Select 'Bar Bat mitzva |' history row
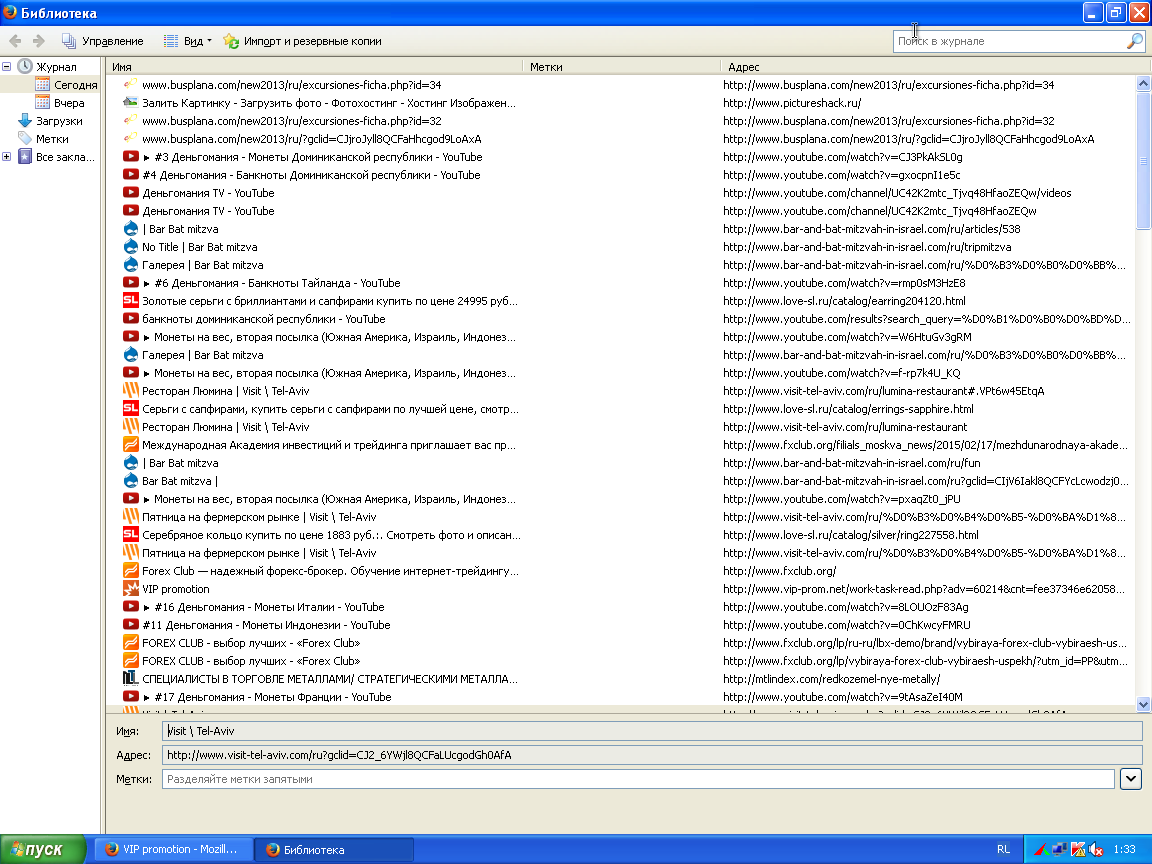This screenshot has height=864, width=1152. (620, 481)
